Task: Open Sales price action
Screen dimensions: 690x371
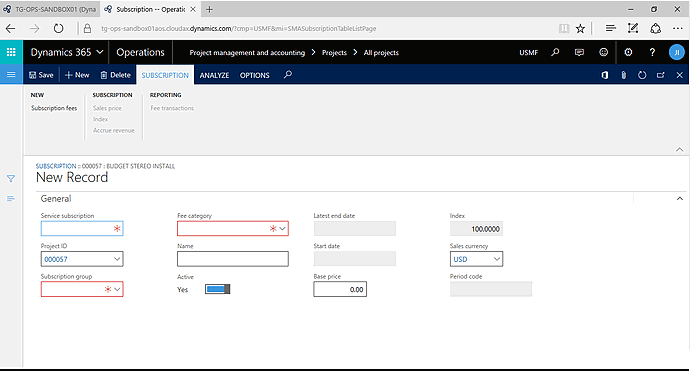Action: pos(107,108)
